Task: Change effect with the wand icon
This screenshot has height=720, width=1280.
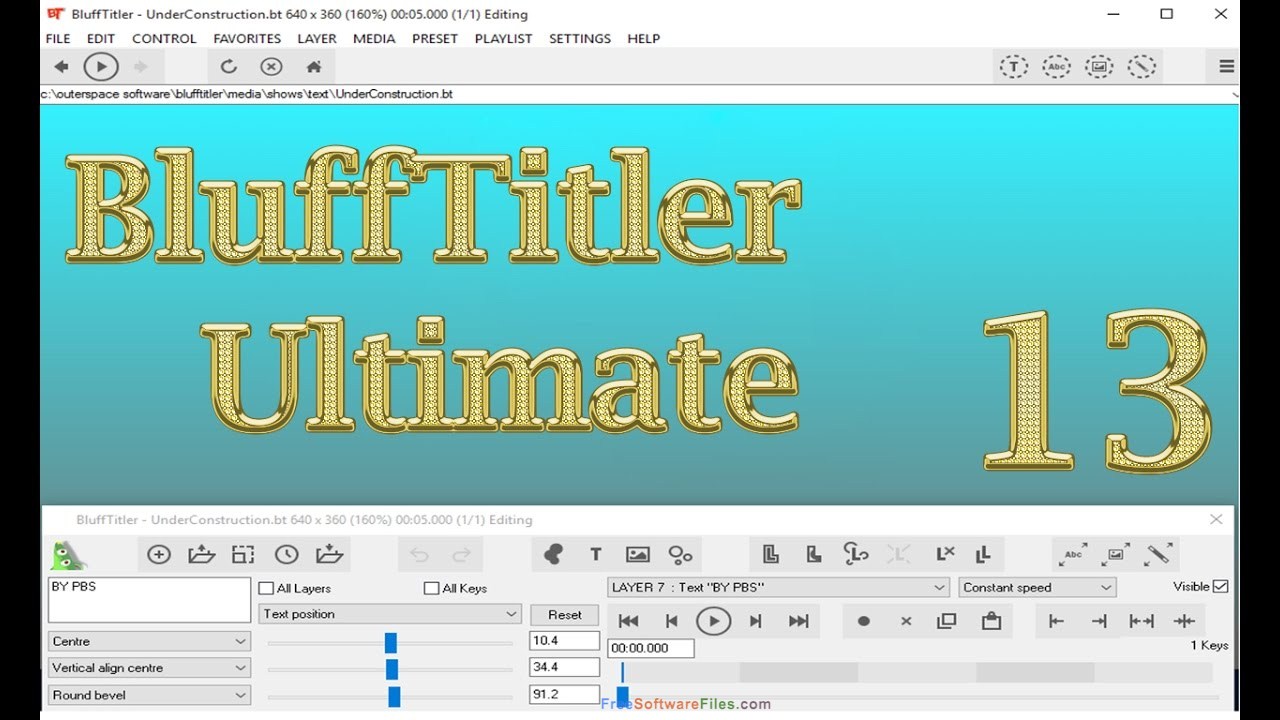Action: [1159, 554]
